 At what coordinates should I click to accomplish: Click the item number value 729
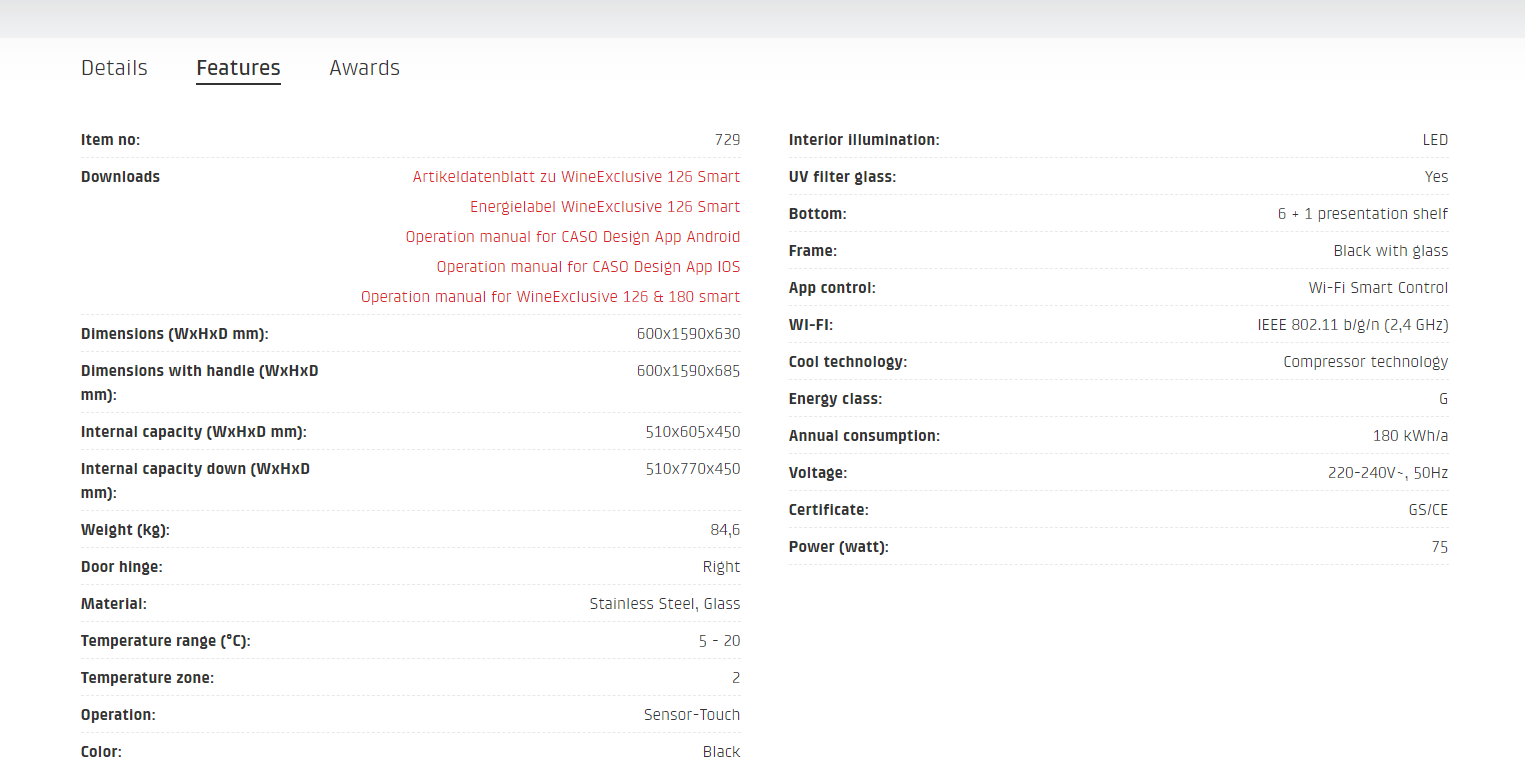pos(727,140)
